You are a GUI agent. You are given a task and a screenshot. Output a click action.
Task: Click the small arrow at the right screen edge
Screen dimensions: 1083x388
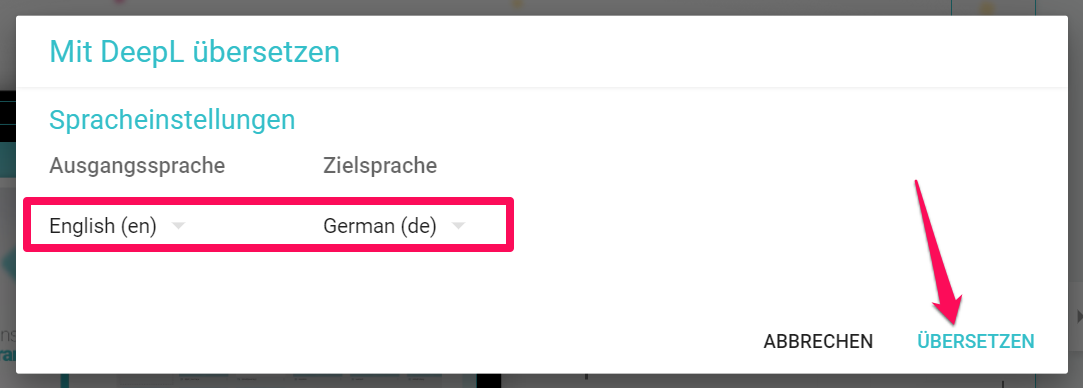click(1080, 316)
